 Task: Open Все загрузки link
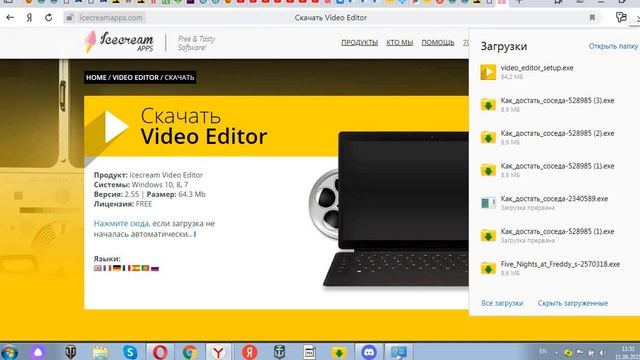click(x=502, y=303)
